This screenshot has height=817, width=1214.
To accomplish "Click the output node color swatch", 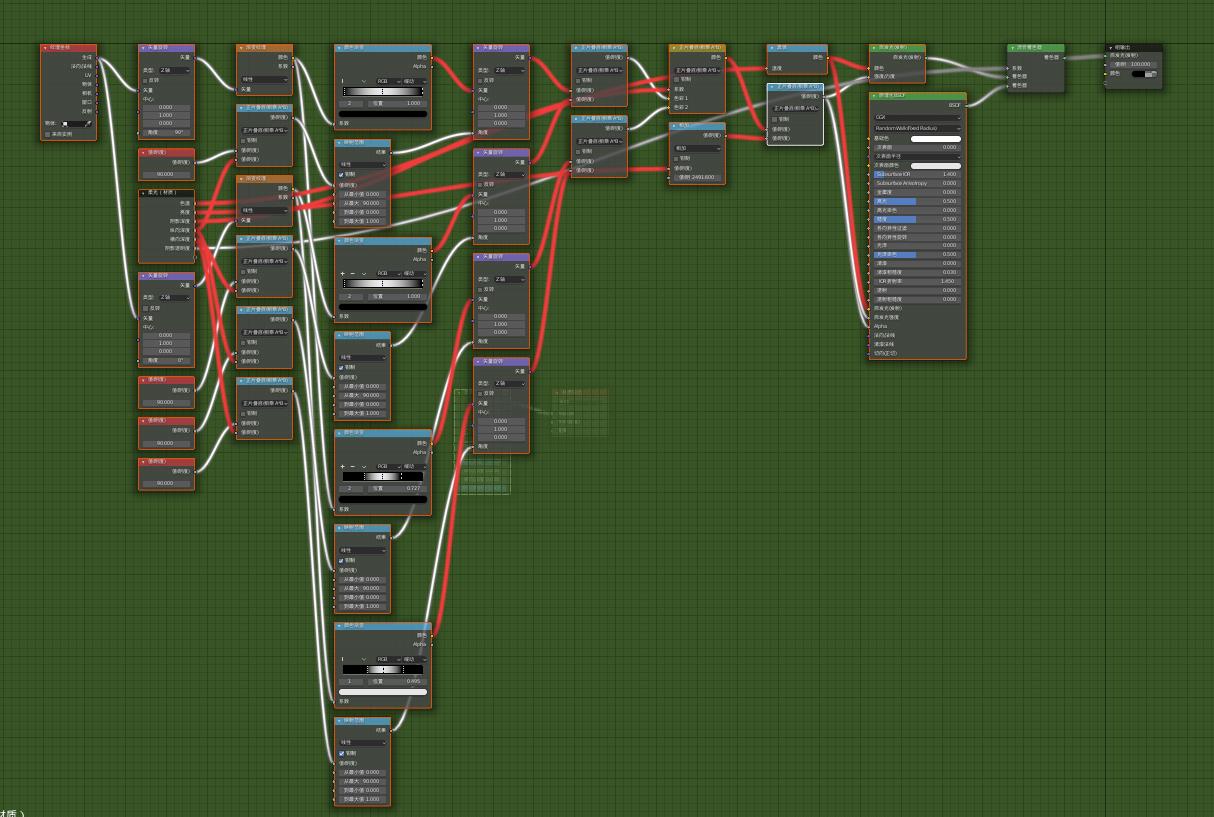I will point(1145,74).
